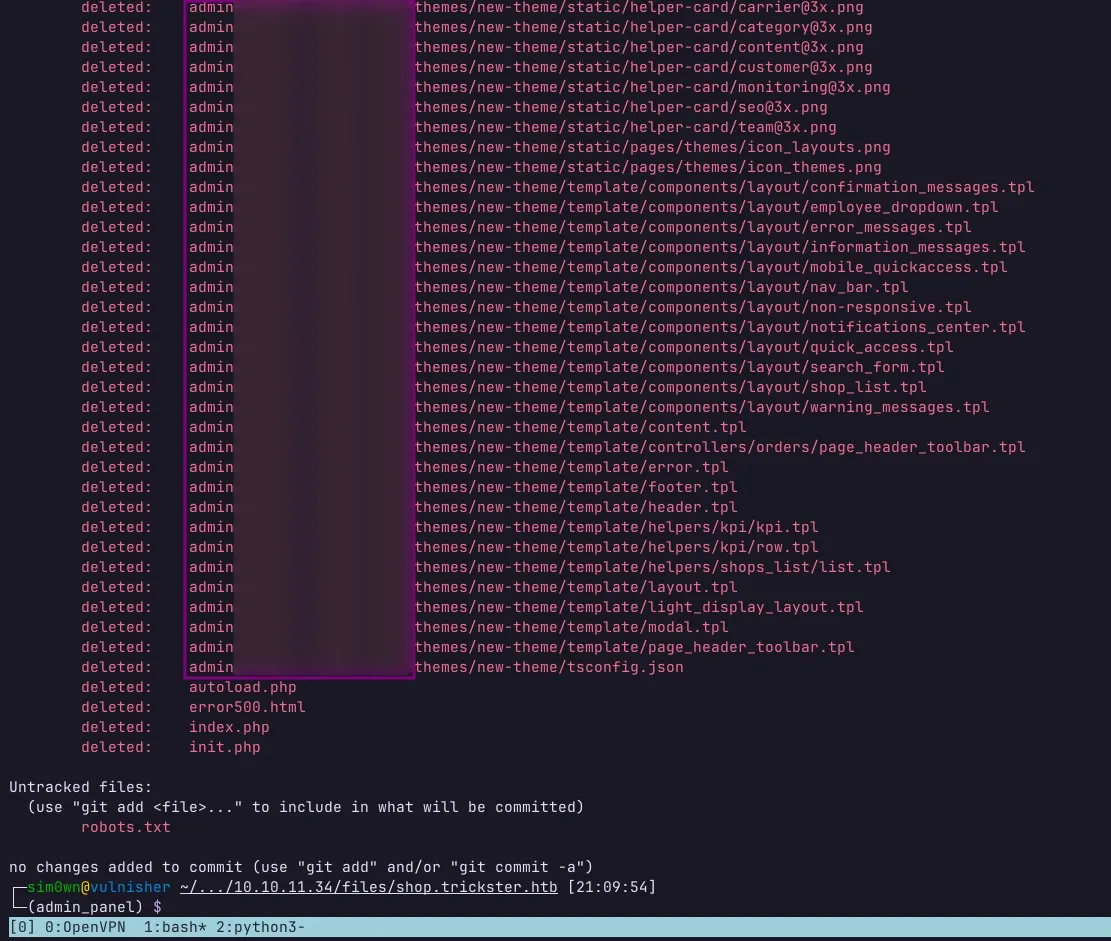Screen dimensions: 1111x941
Task: Click the deleted file index.php
Action: click(229, 727)
